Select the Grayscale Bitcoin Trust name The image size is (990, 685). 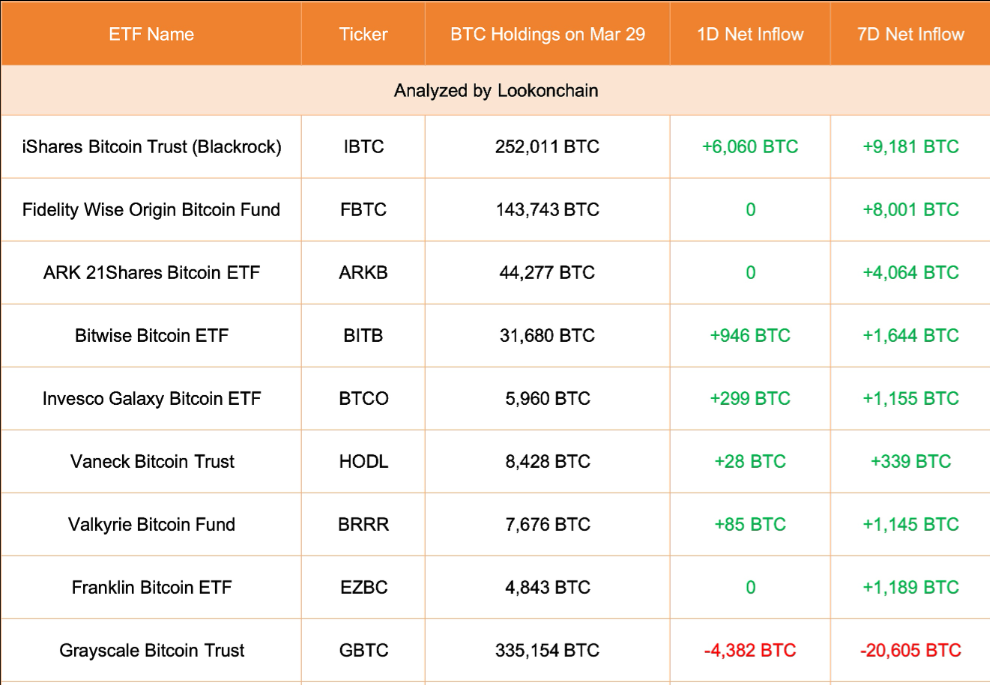(x=152, y=651)
